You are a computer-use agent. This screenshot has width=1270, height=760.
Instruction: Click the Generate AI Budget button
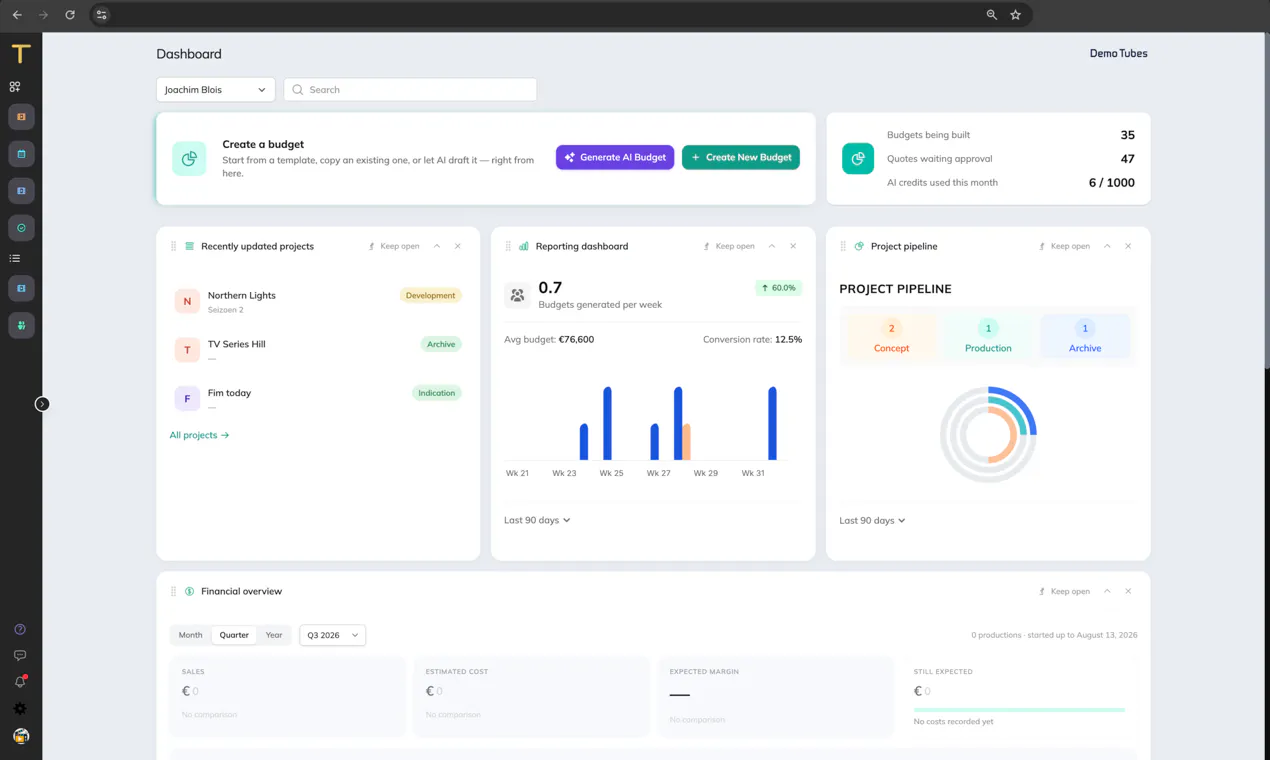click(615, 157)
